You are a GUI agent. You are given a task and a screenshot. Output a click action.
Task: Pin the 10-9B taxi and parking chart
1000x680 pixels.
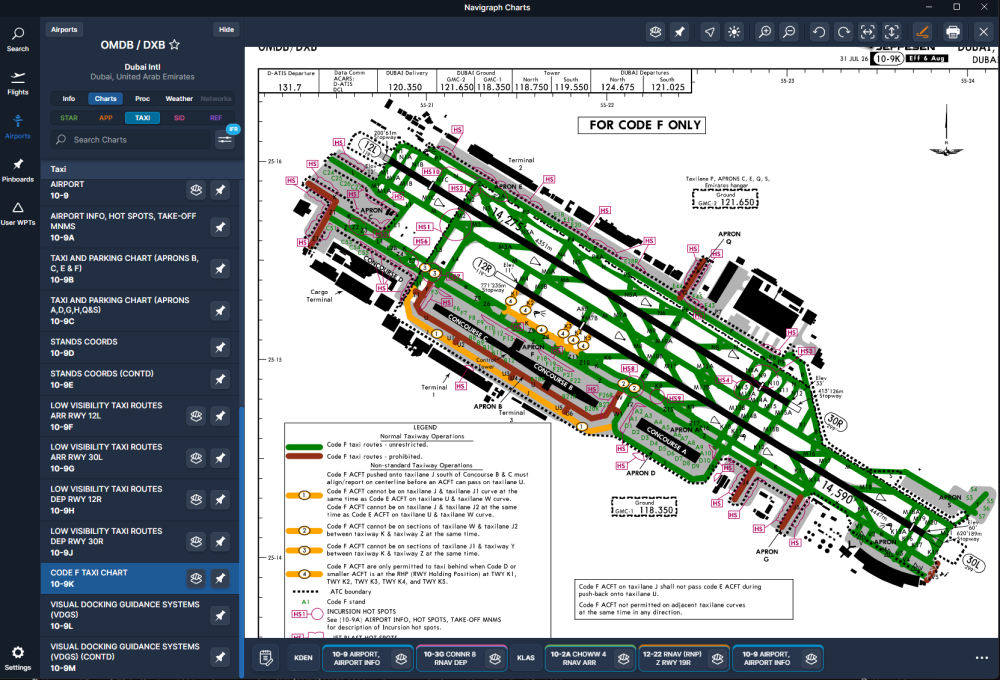(x=220, y=269)
